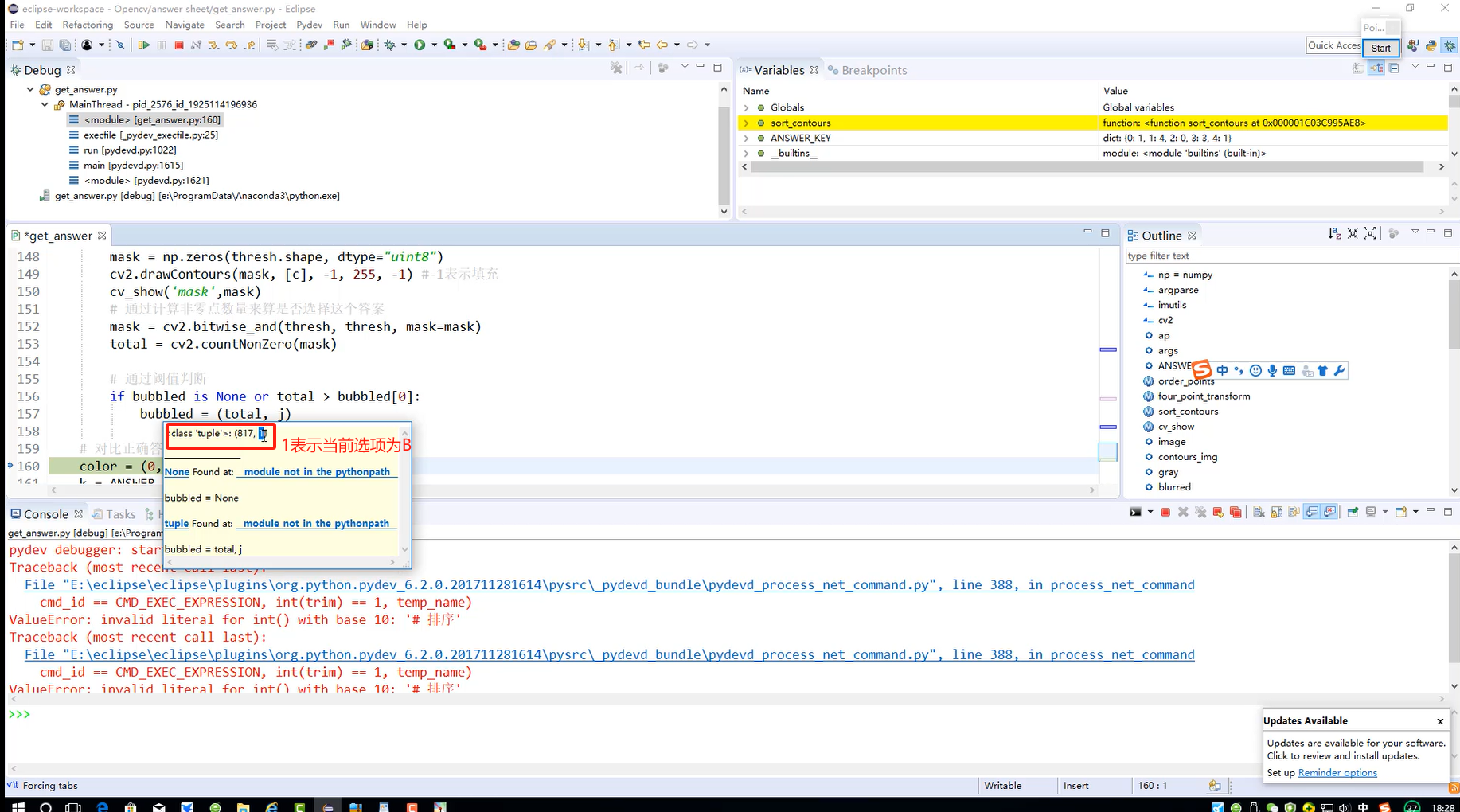Click Clear Console icon in console toolbar
The width and height of the screenshot is (1460, 812).
pyautogui.click(x=1259, y=512)
